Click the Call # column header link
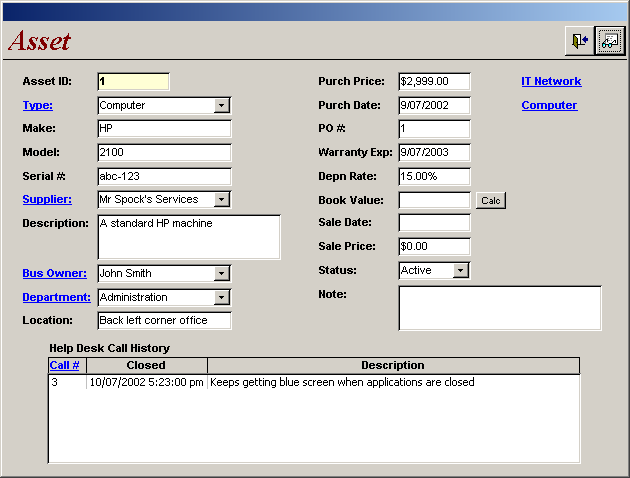 coord(64,366)
